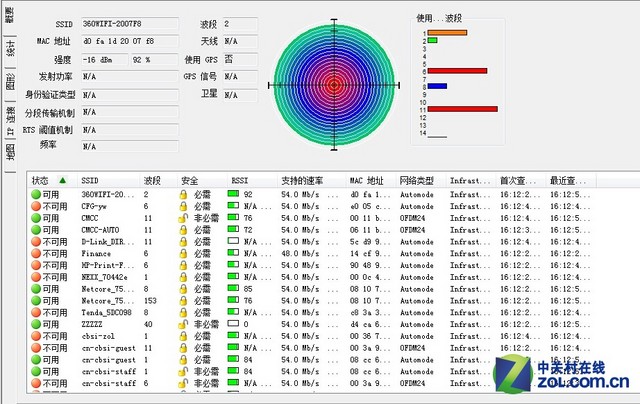
Task: Click the closed lock icon in 360WIFI-20... row
Action: point(183,195)
